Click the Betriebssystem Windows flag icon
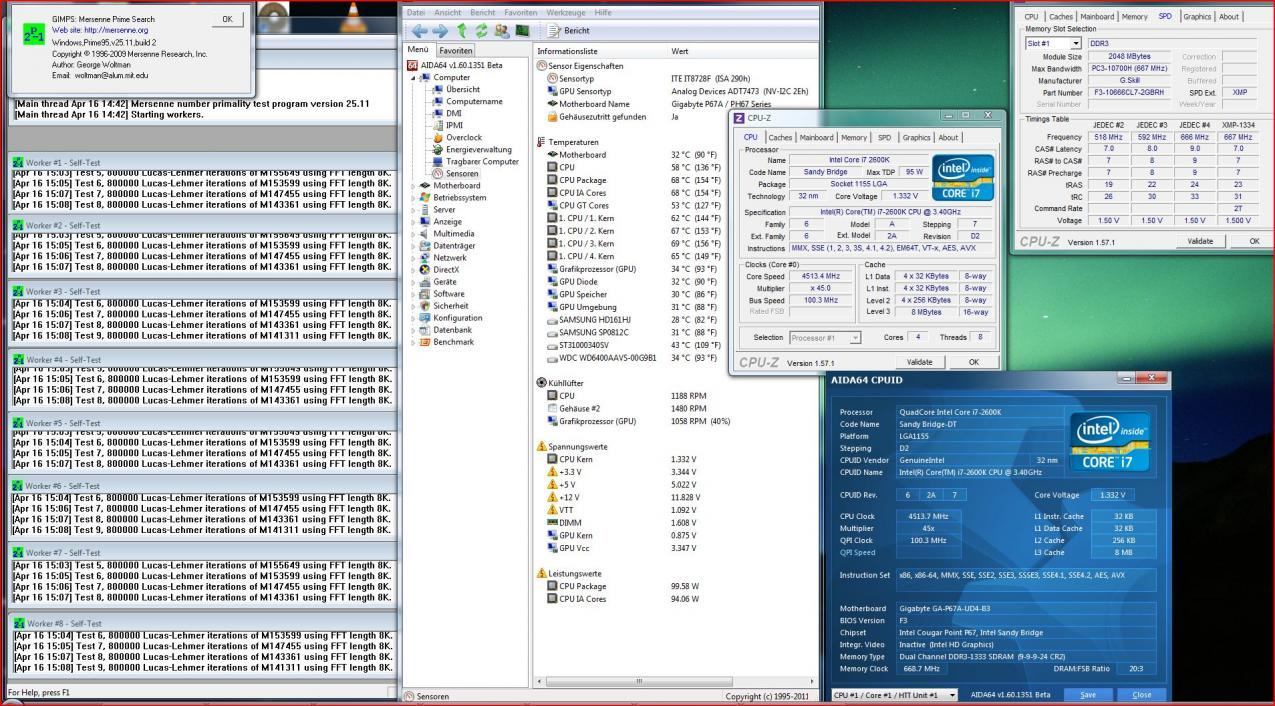The width and height of the screenshot is (1275, 706). pyautogui.click(x=425, y=197)
